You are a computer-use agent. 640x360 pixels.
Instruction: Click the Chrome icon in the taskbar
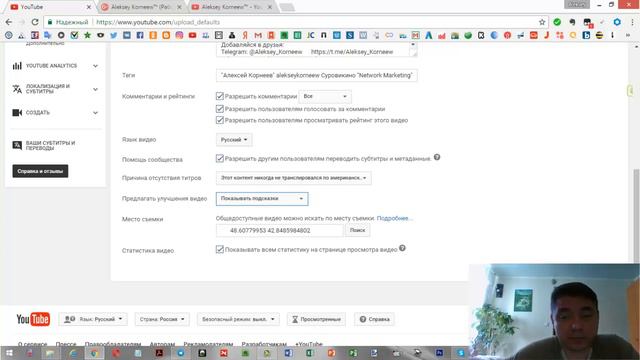(94, 353)
